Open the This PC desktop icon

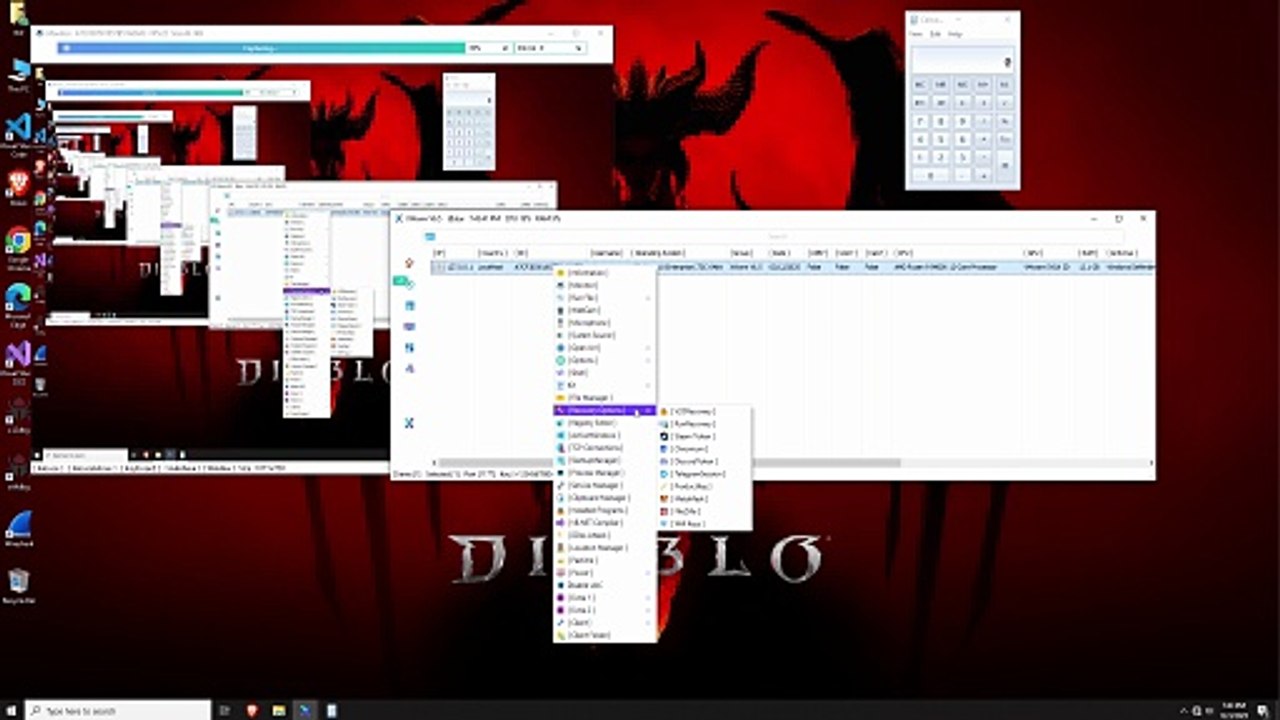click(18, 74)
